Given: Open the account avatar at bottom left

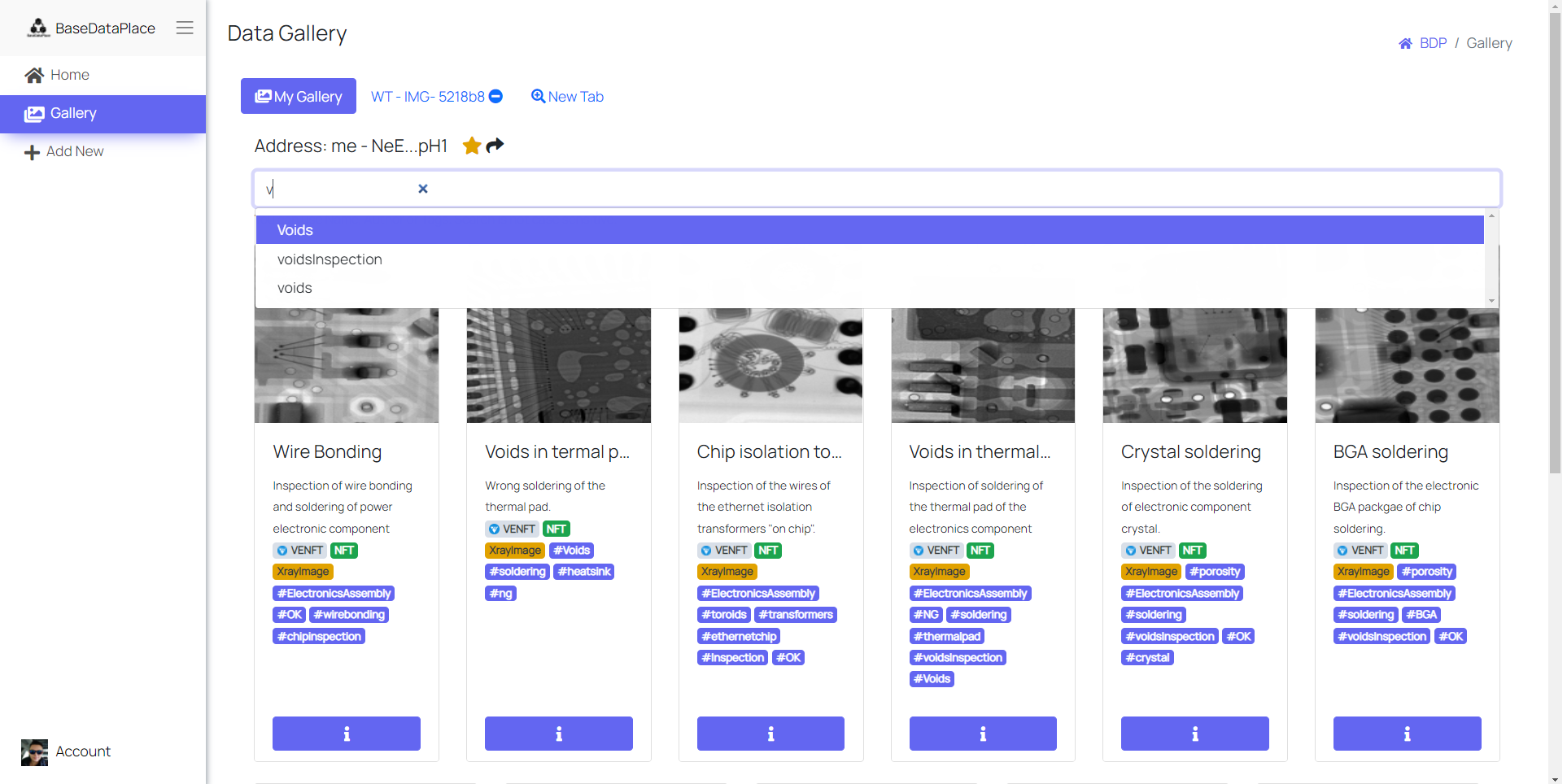Looking at the screenshot, I should pyautogui.click(x=34, y=752).
